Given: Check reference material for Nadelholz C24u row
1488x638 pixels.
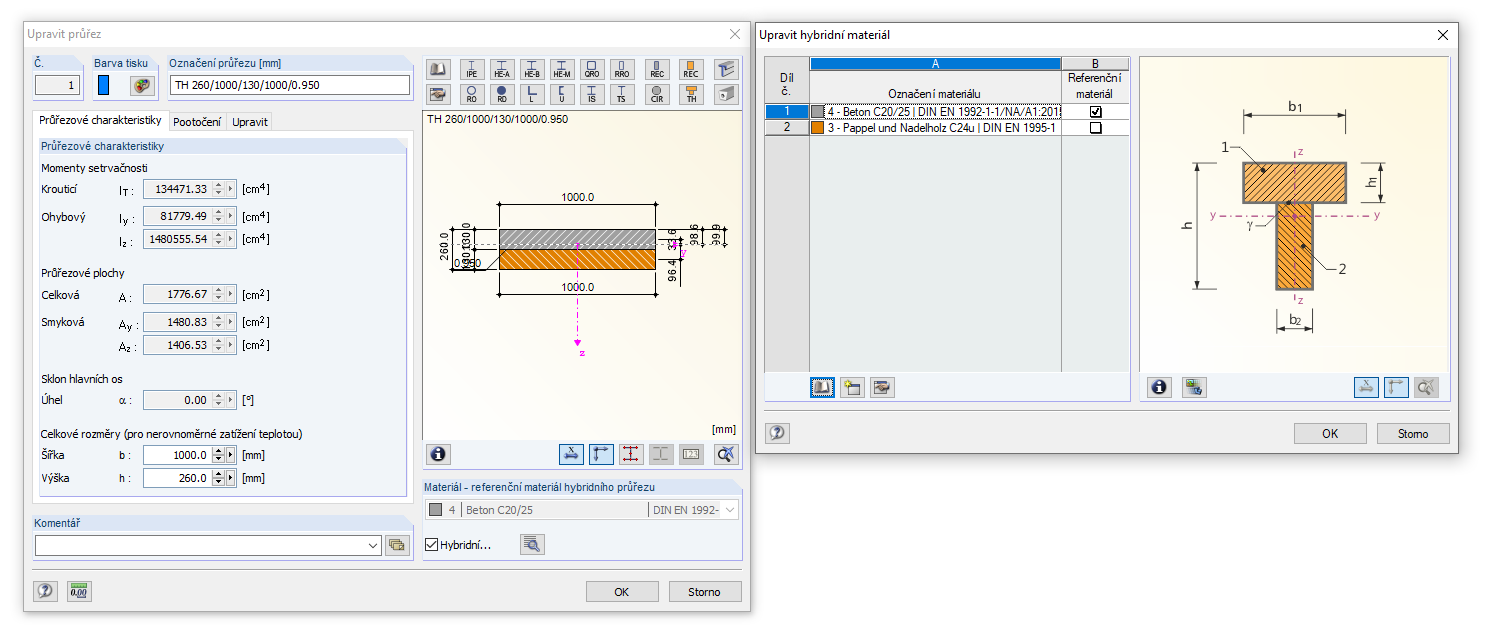Looking at the screenshot, I should pos(1095,128).
